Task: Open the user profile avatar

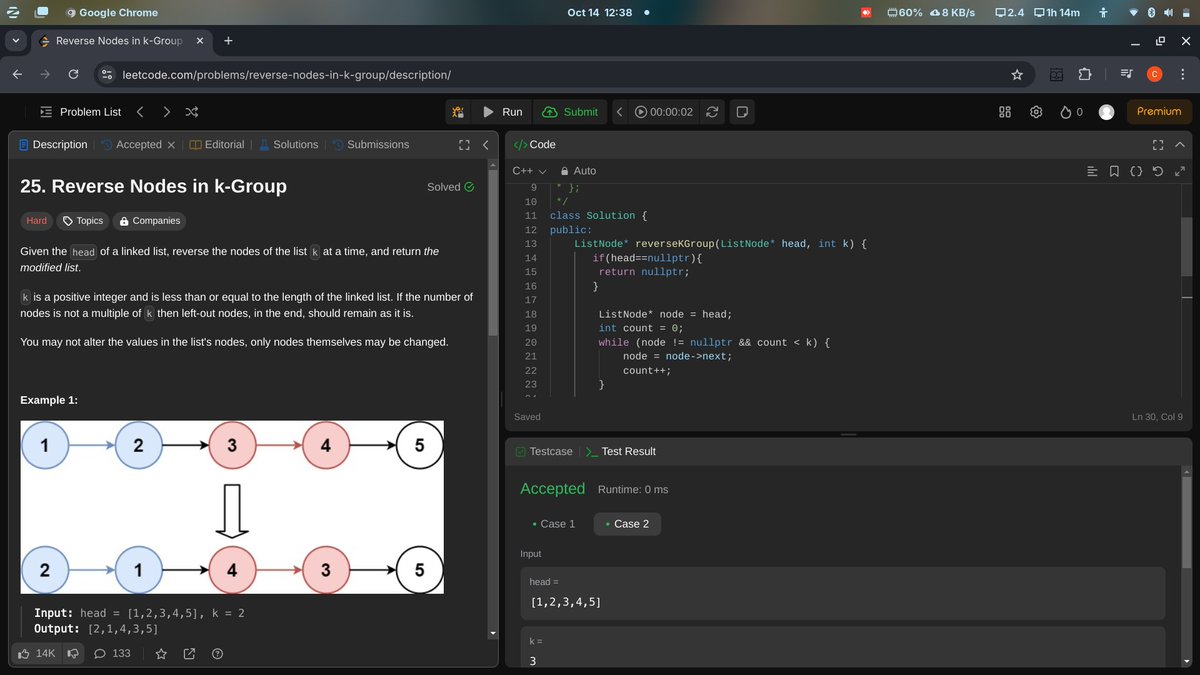Action: coord(1106,112)
